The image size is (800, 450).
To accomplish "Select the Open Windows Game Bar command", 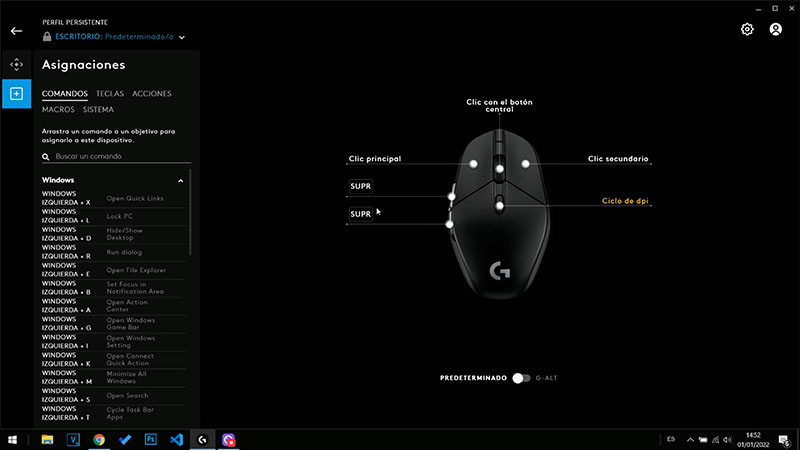I will 114,323.
